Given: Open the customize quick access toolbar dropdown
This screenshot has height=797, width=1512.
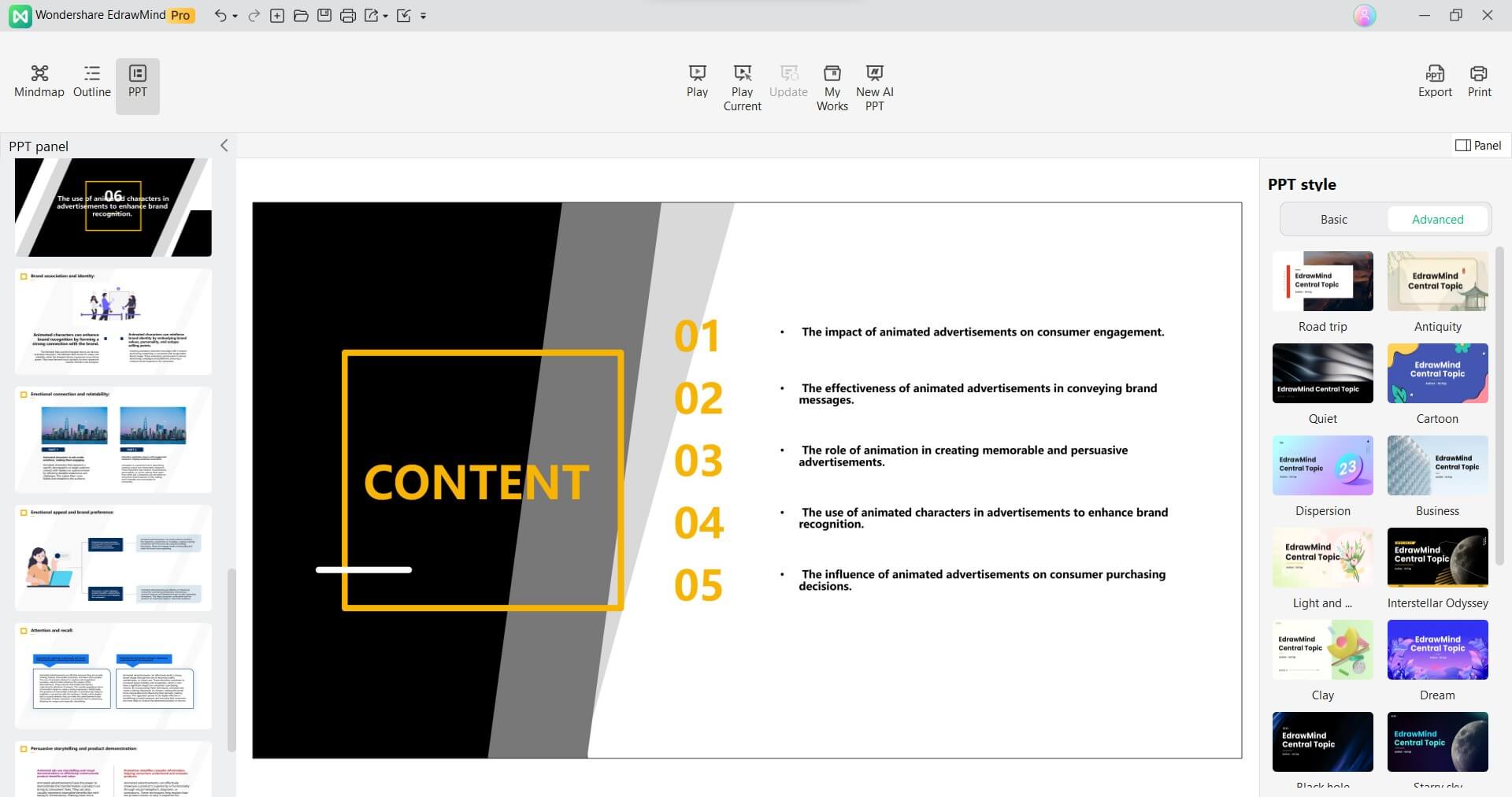Looking at the screenshot, I should click(x=423, y=17).
